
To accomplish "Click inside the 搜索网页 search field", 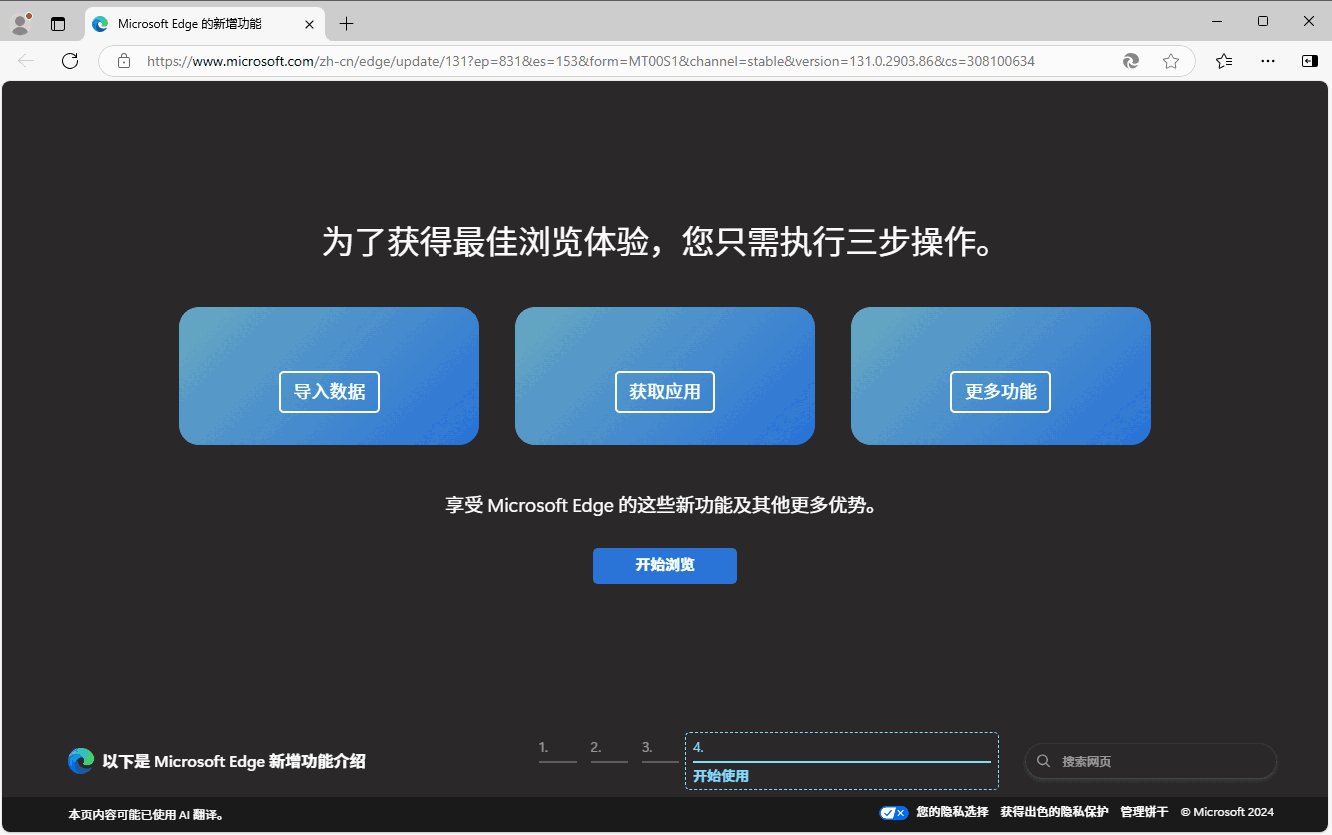I will tap(1150, 761).
